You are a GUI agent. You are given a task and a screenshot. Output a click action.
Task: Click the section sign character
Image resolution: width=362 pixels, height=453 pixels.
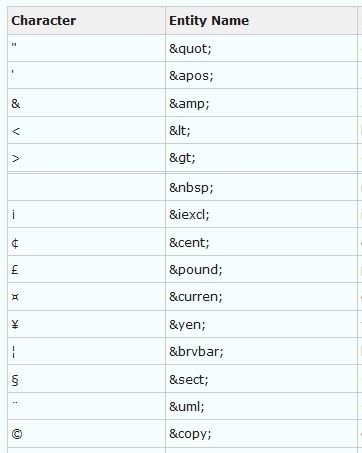(x=15, y=380)
